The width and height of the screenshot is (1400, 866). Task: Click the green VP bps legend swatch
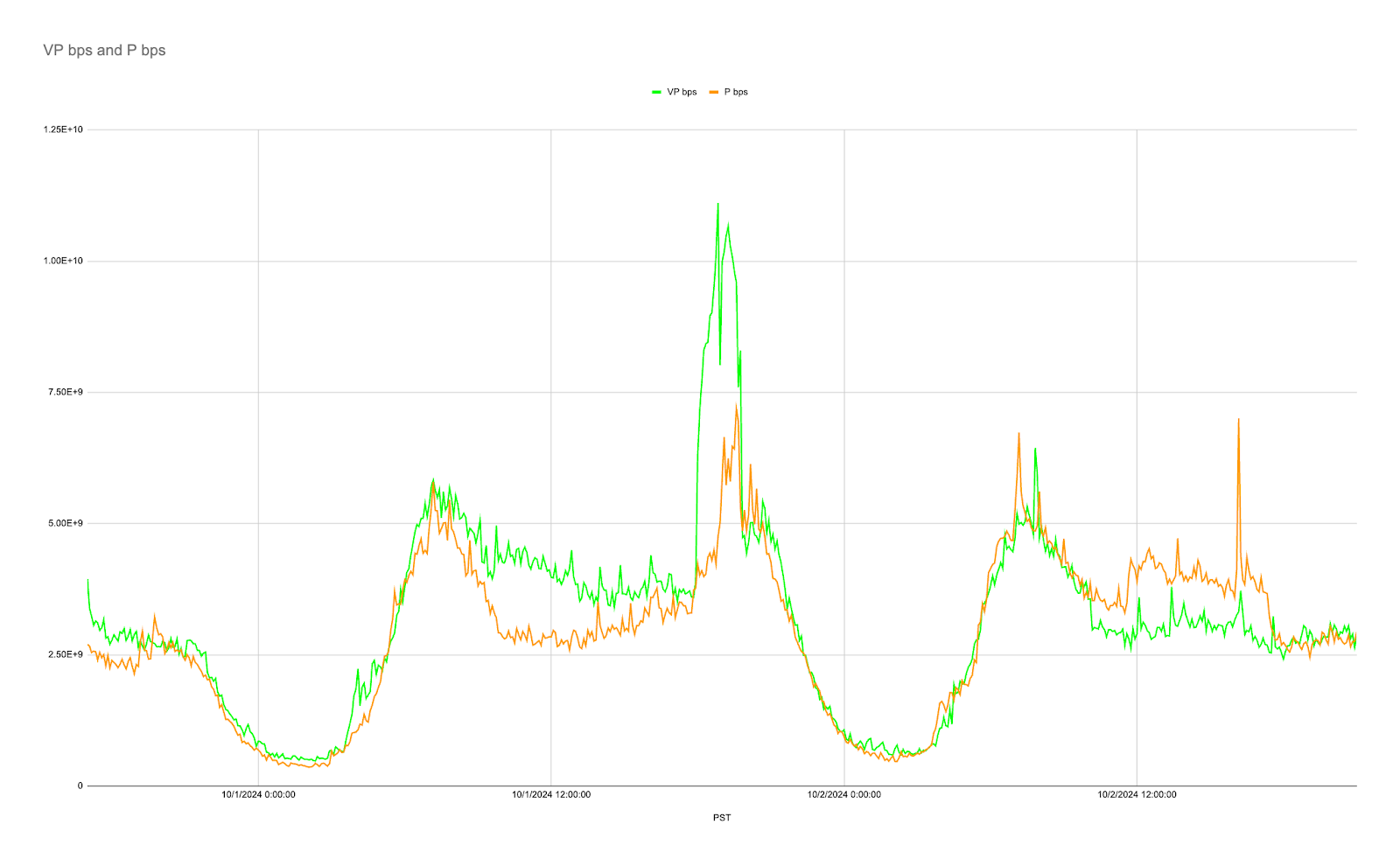(x=656, y=92)
